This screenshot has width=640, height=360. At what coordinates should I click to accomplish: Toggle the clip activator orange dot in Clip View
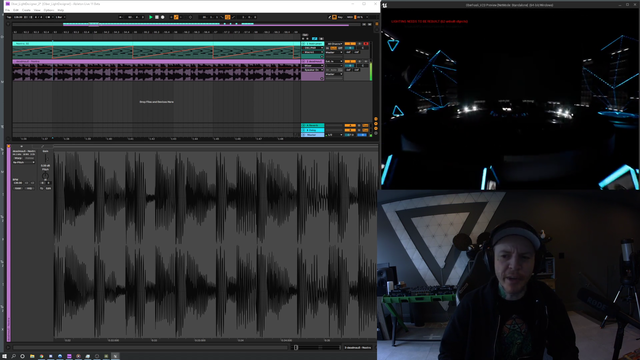click(x=9, y=146)
